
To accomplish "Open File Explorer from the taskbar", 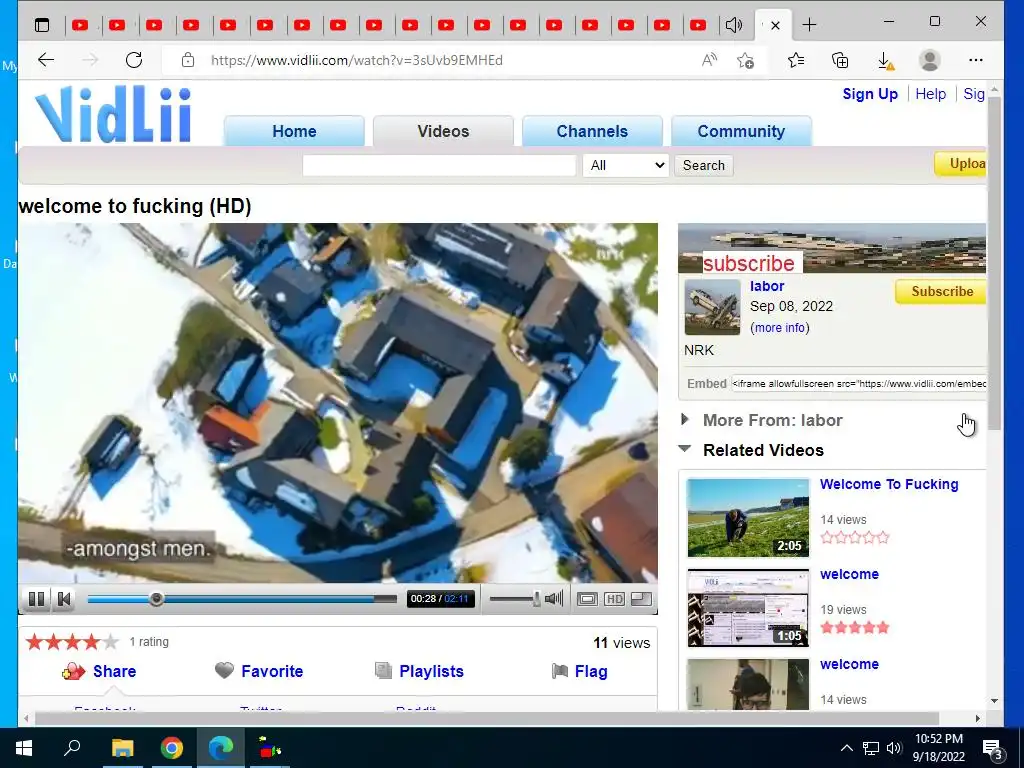I will 122,748.
